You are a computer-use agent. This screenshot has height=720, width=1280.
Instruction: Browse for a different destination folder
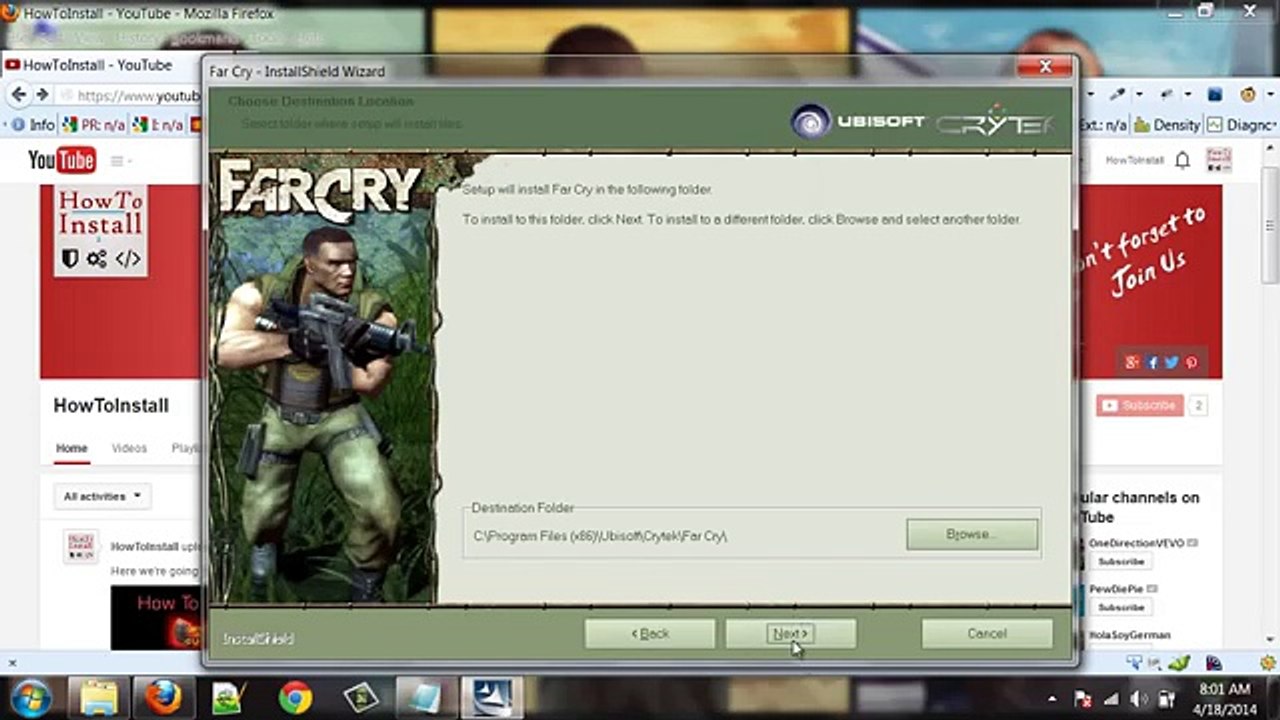coord(972,535)
